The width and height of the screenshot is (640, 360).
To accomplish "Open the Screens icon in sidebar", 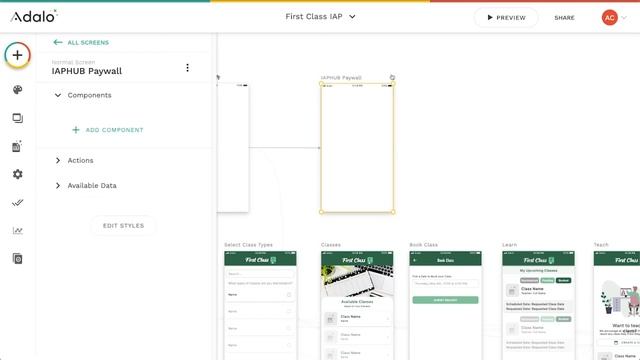I will coord(18,118).
